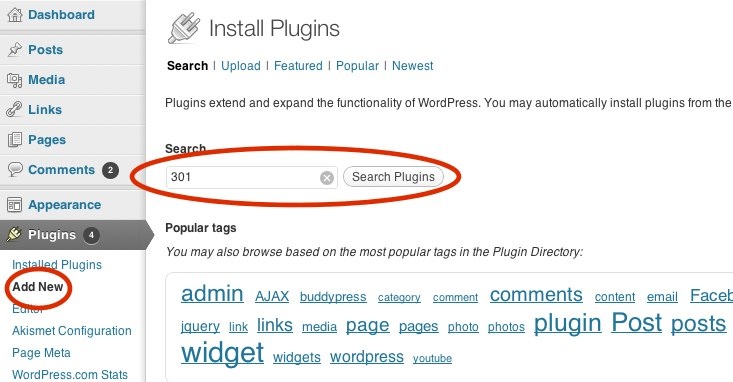Viewport: 733px width, 382px height.
Task: Click the Plugins plug icon in sidebar
Action: coord(14,234)
